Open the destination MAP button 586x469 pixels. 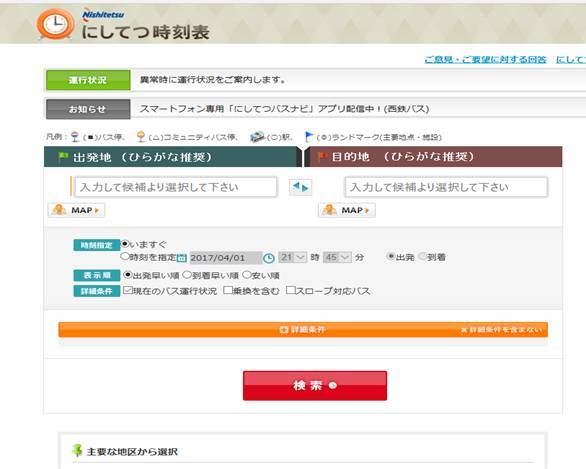coord(347,210)
